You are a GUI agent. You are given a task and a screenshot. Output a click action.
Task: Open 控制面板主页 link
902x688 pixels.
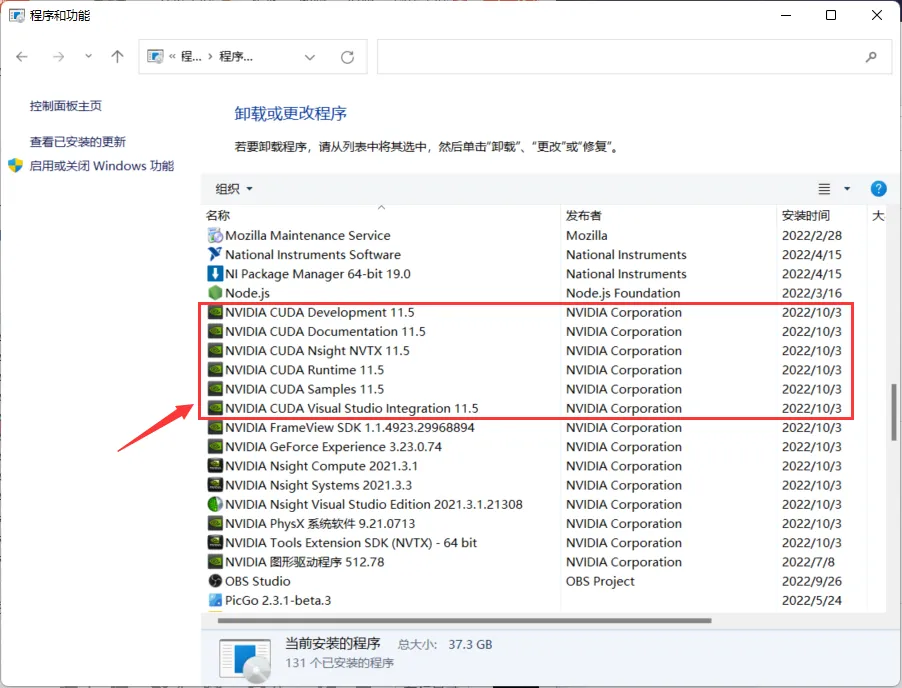tap(66, 106)
